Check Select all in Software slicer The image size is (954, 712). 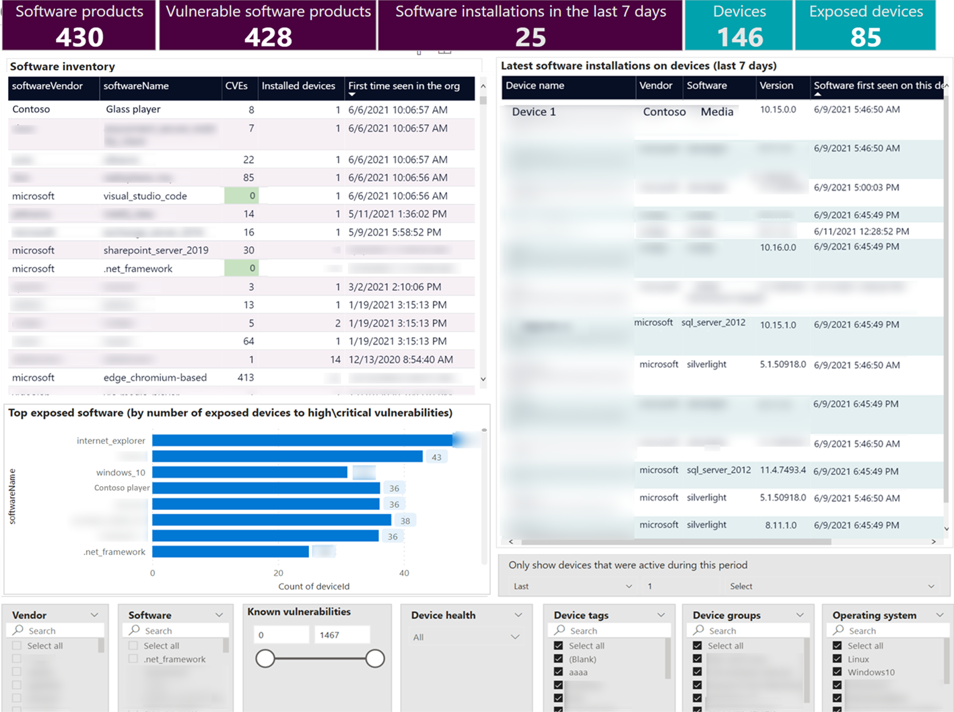(x=133, y=646)
